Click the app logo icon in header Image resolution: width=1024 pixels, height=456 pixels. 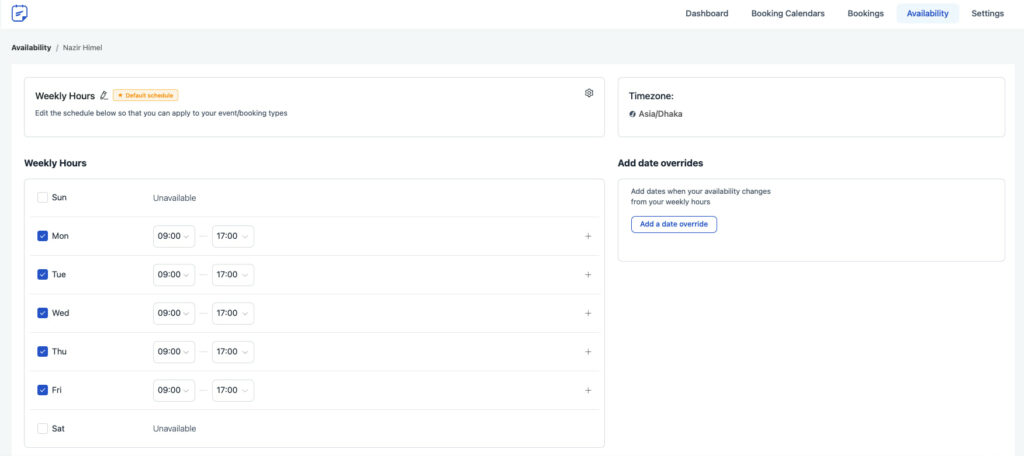point(20,13)
